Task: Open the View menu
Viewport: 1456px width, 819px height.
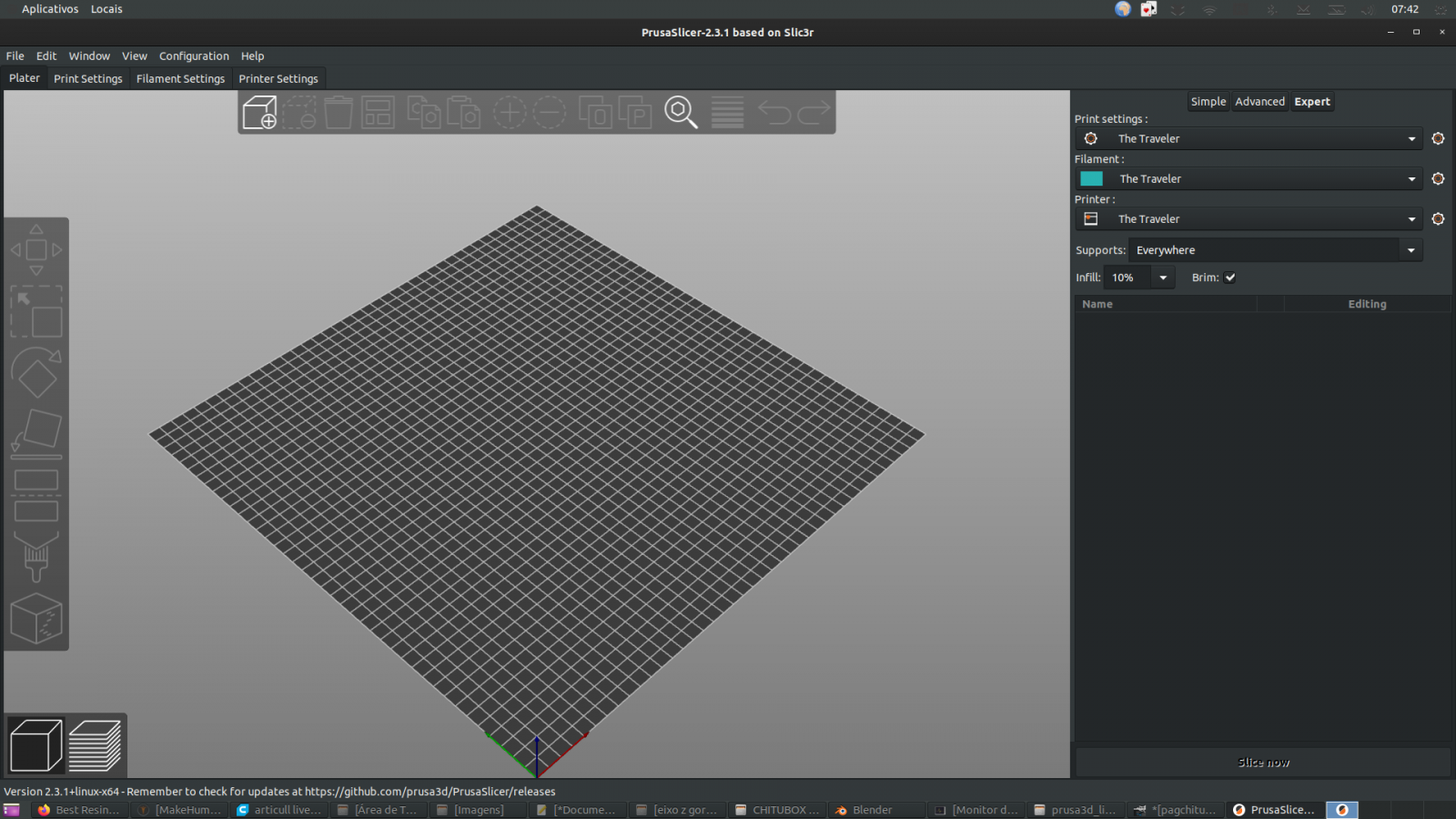Action: point(135,56)
